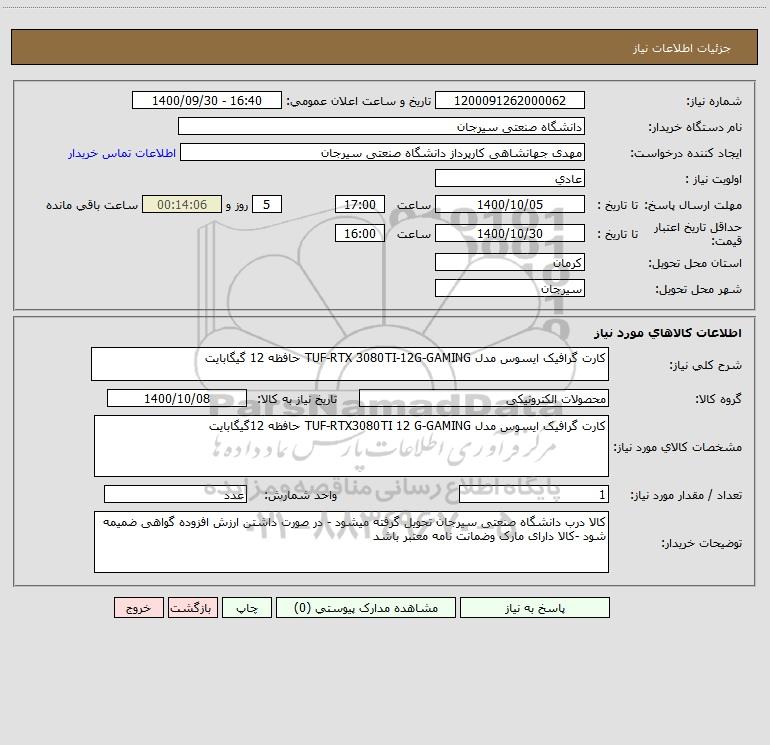
Task: Click delivery city field سیرجان
Action: tap(510, 288)
